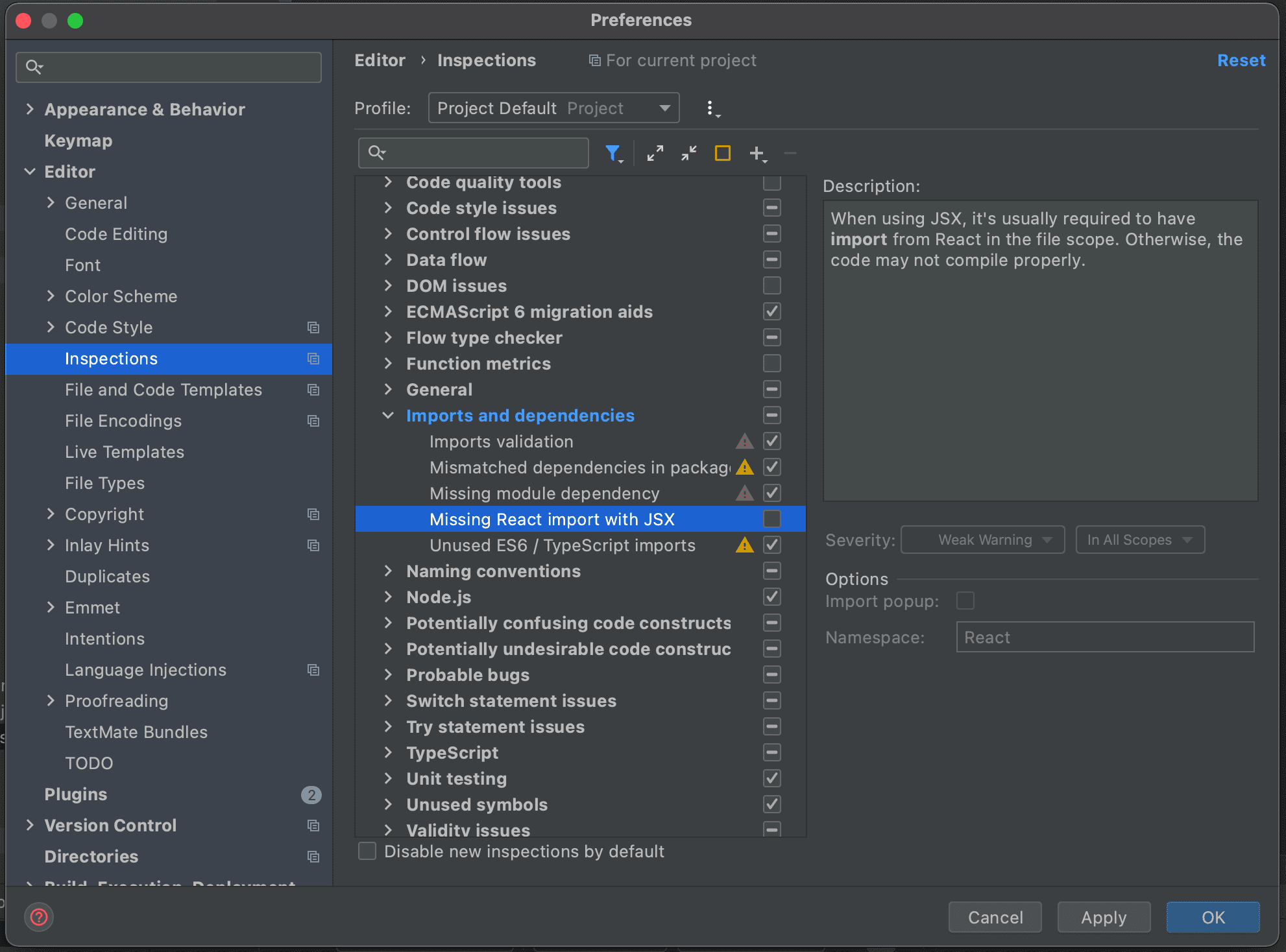Select Live Templates in the sidebar

[x=125, y=451]
